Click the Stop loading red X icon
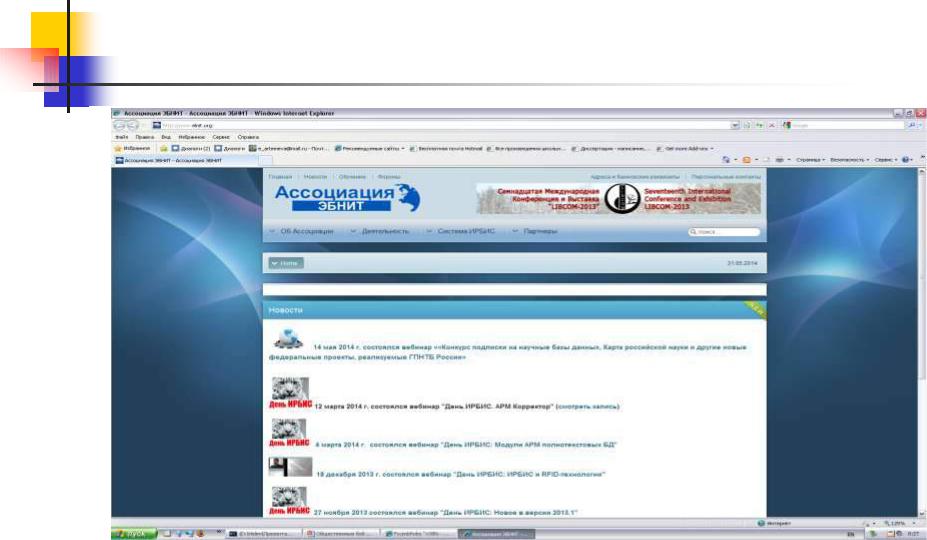 (772, 125)
